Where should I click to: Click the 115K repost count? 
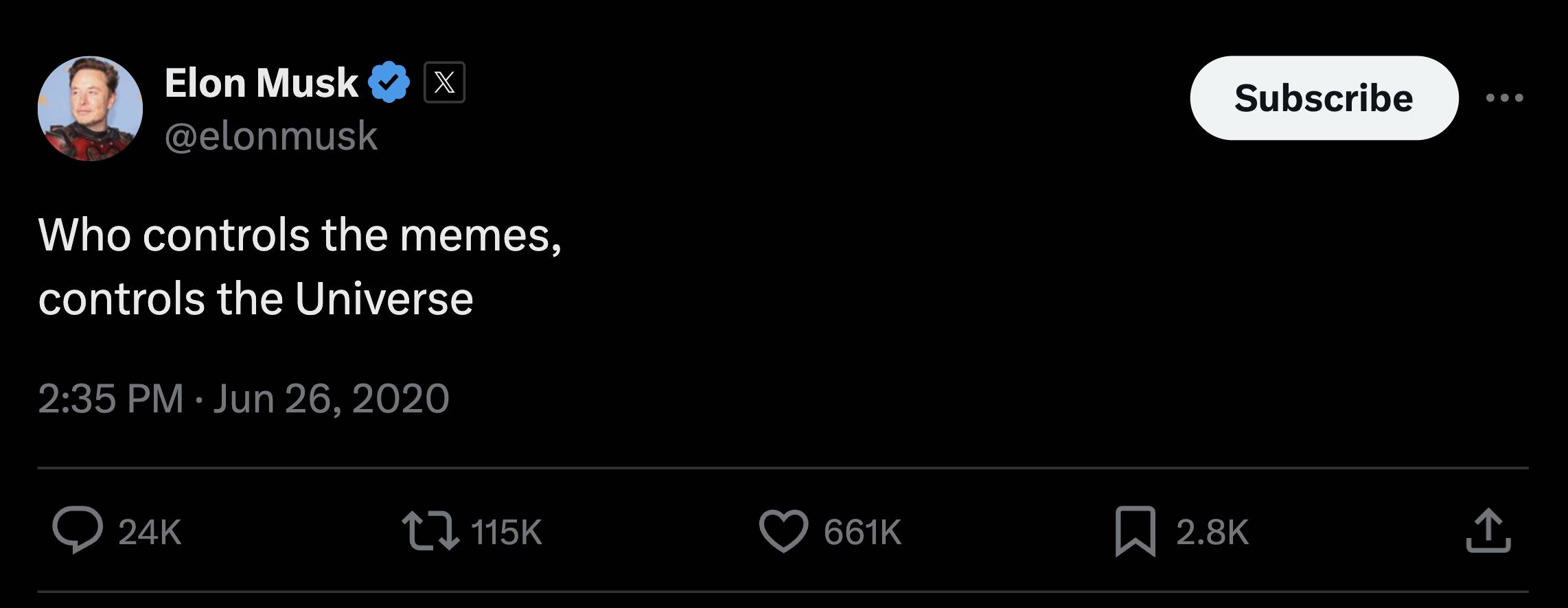click(x=507, y=533)
